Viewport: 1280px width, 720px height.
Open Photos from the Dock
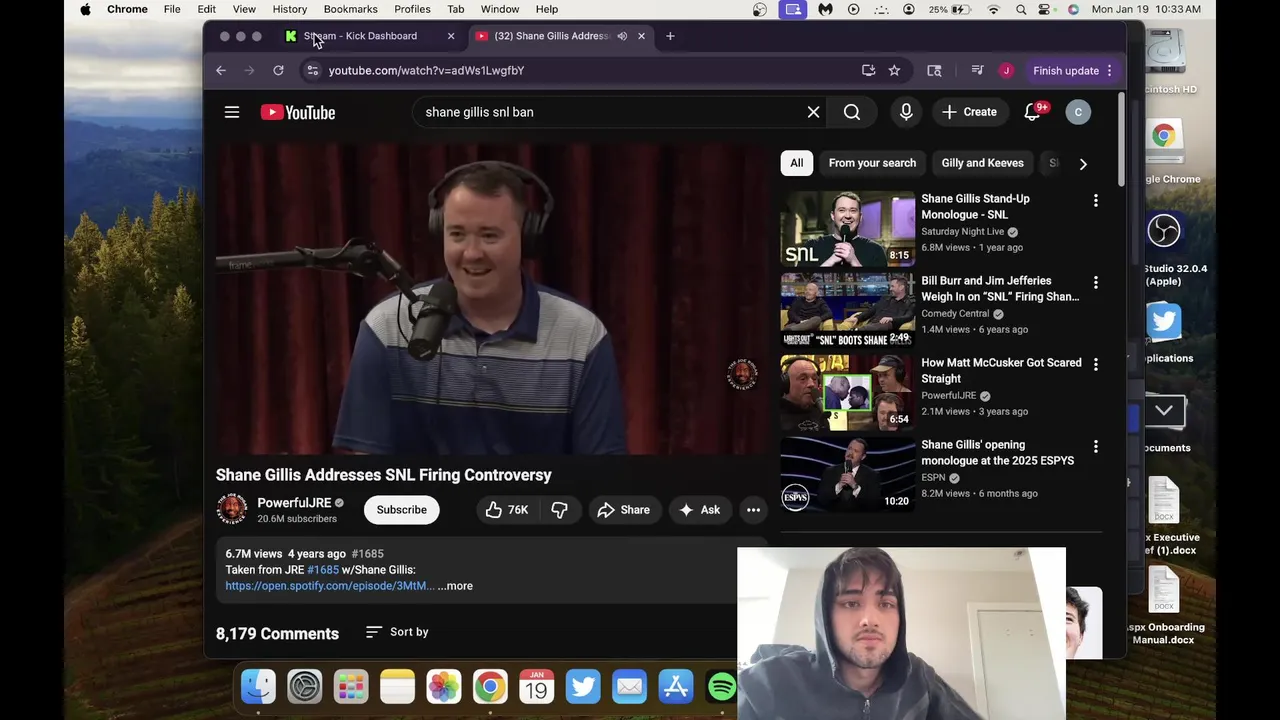coord(444,686)
